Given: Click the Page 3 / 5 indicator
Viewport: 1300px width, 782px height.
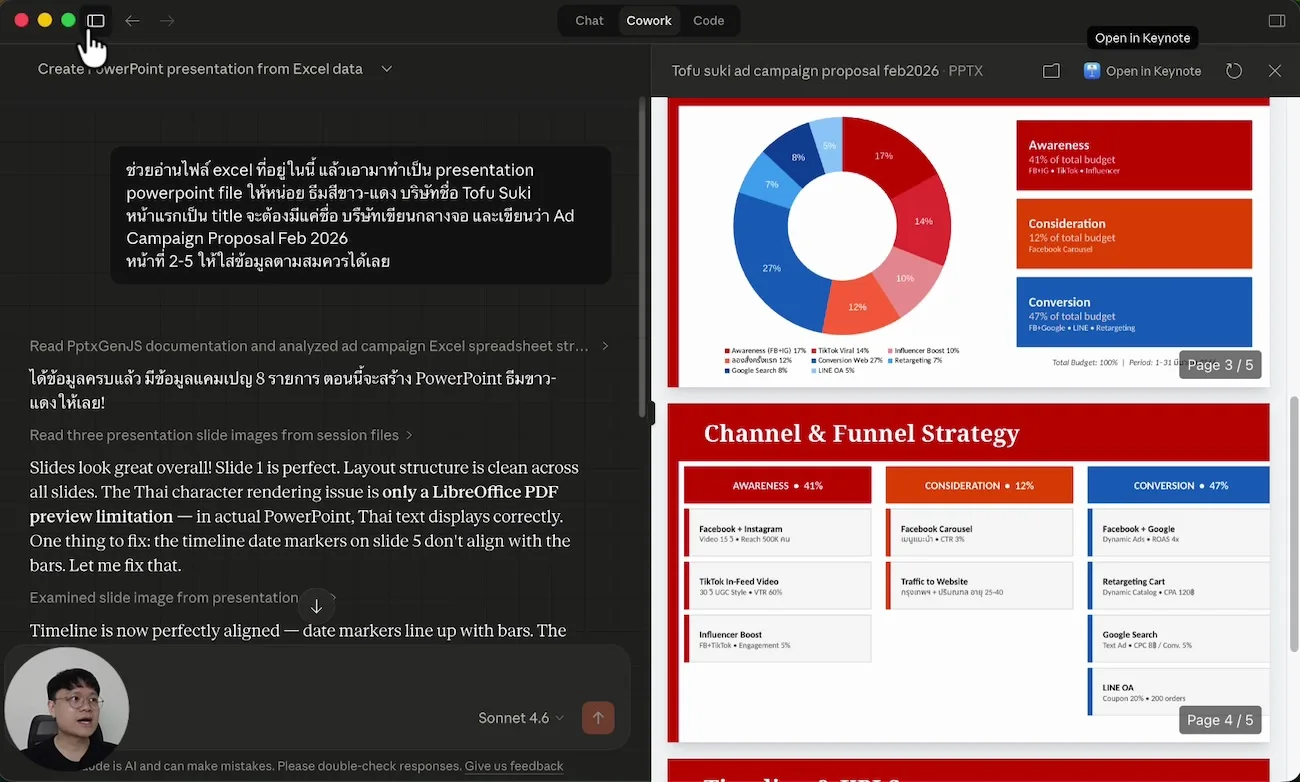Looking at the screenshot, I should point(1220,365).
